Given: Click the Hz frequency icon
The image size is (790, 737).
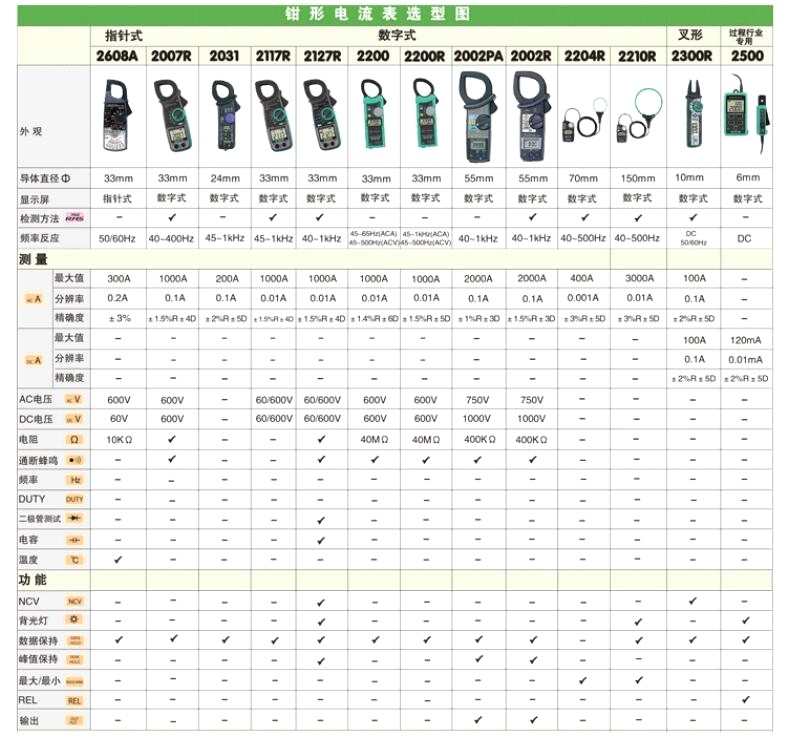Looking at the screenshot, I should (x=74, y=480).
